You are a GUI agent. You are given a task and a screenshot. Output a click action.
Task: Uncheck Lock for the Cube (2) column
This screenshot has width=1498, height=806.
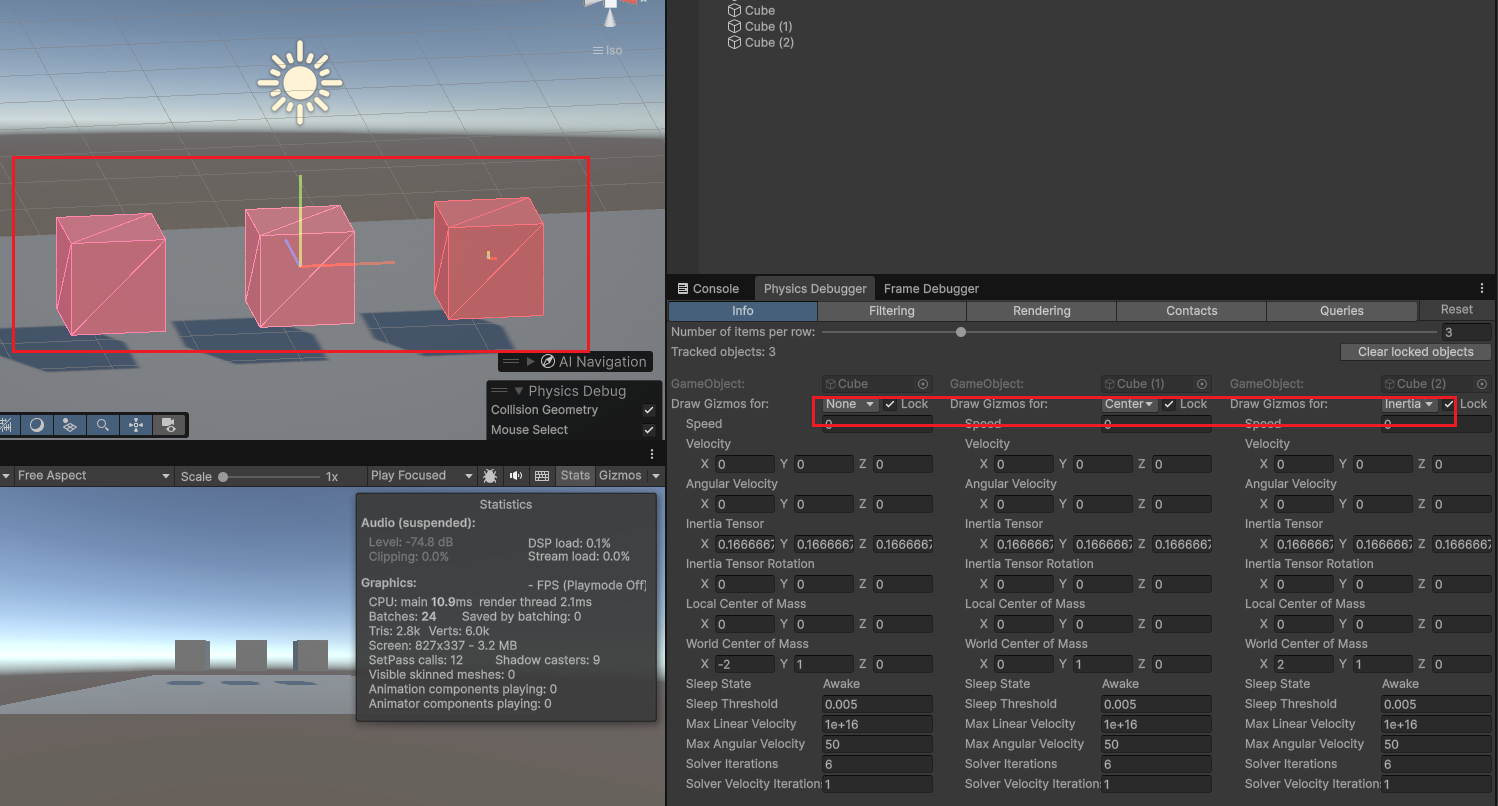coord(1448,404)
